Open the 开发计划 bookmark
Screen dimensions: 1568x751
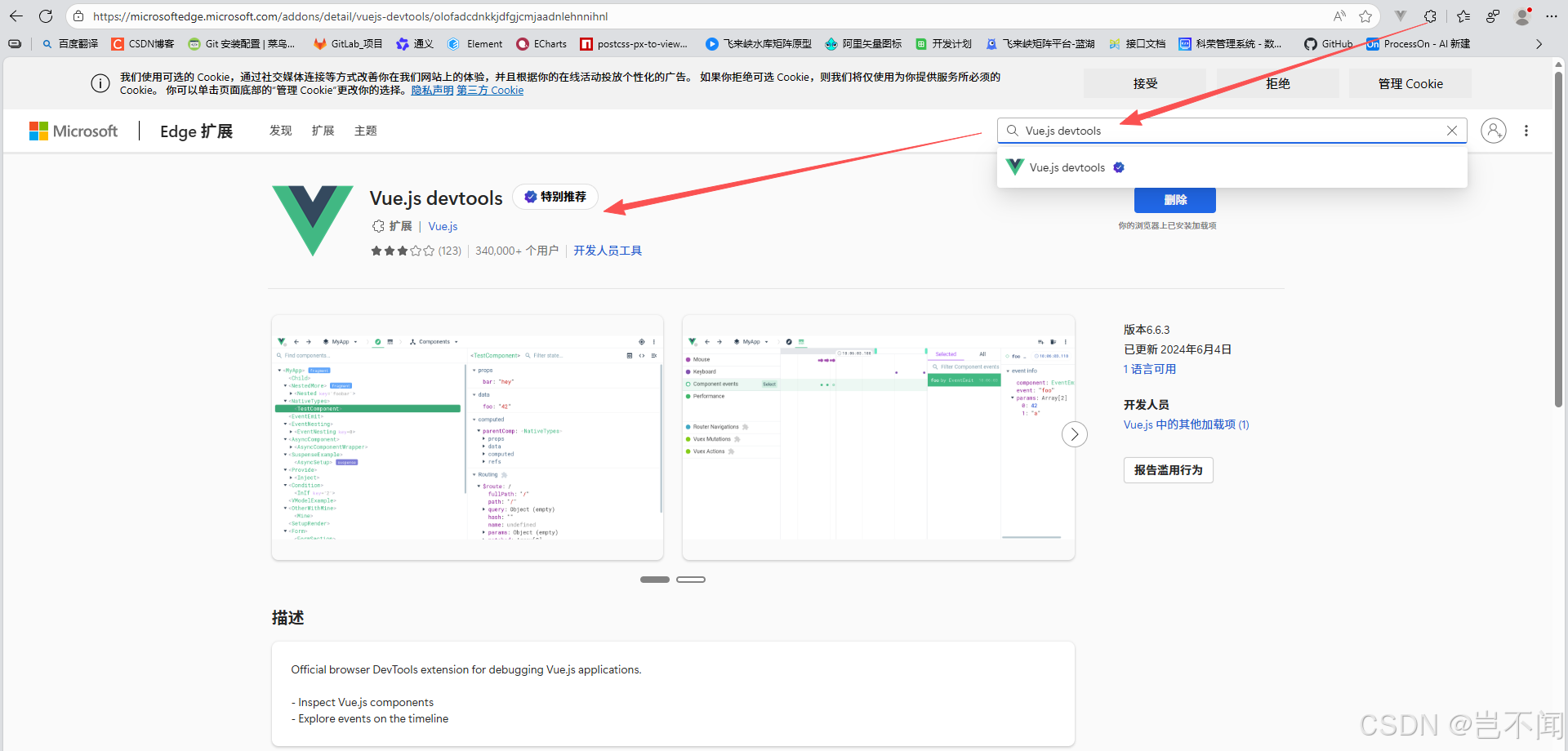click(944, 44)
